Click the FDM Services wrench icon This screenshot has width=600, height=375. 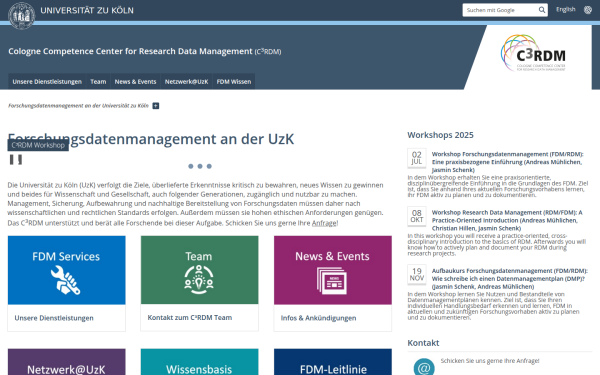click(65, 280)
